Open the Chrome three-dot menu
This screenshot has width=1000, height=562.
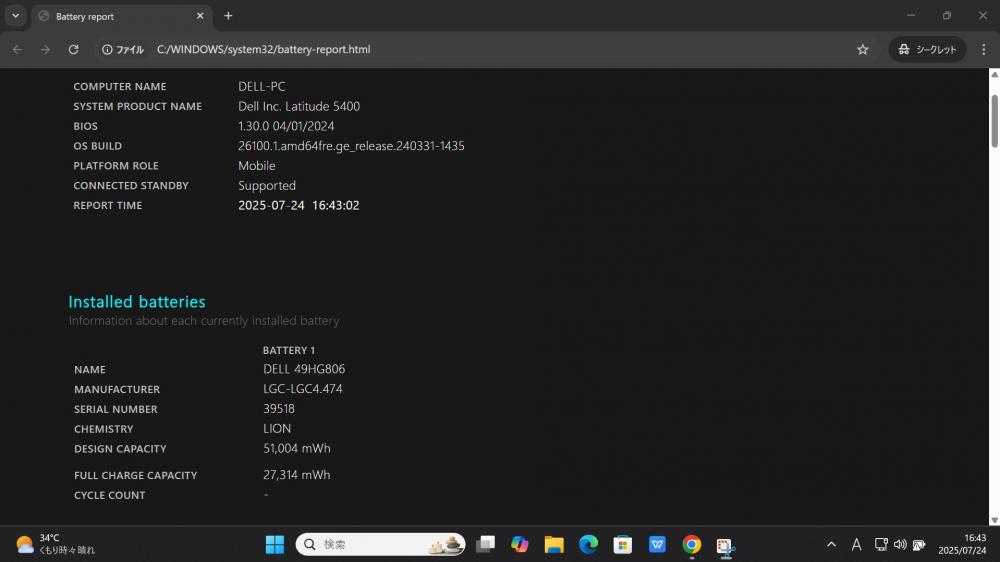pyautogui.click(x=983, y=49)
